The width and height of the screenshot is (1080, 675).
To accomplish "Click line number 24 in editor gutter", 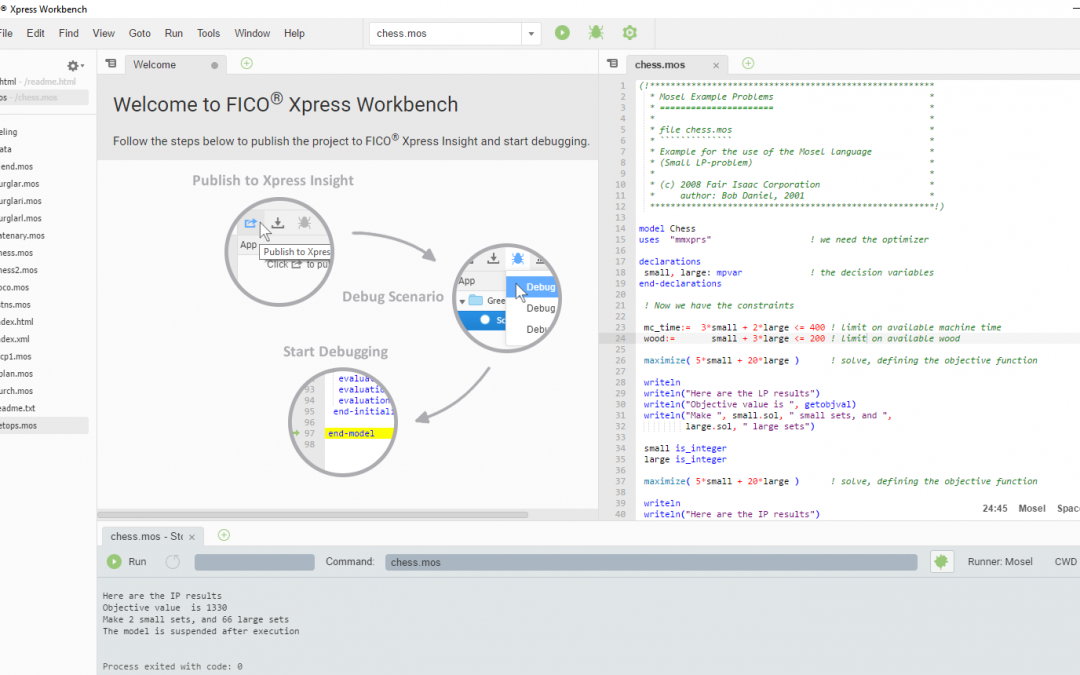I will point(620,338).
